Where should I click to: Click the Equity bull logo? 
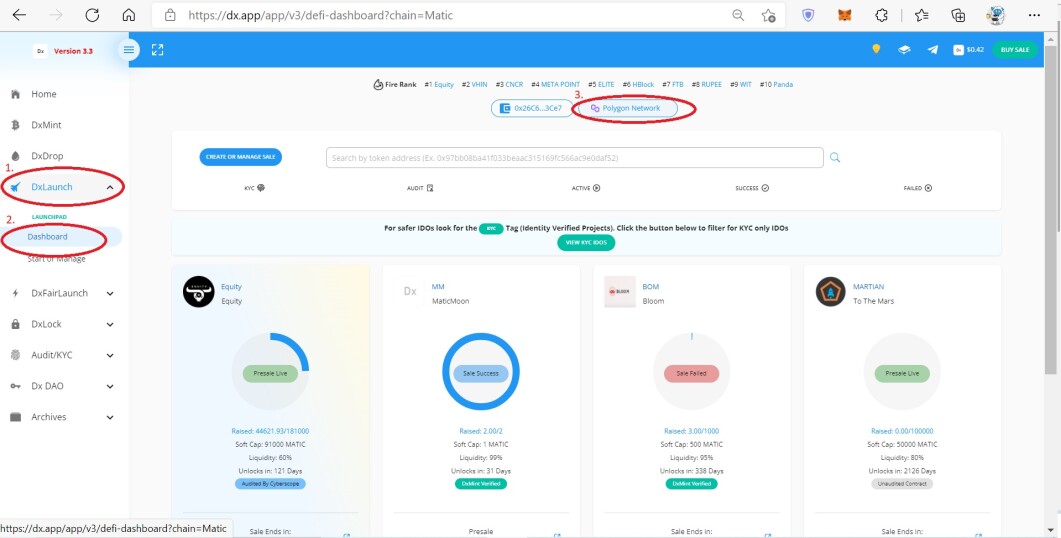click(x=198, y=292)
